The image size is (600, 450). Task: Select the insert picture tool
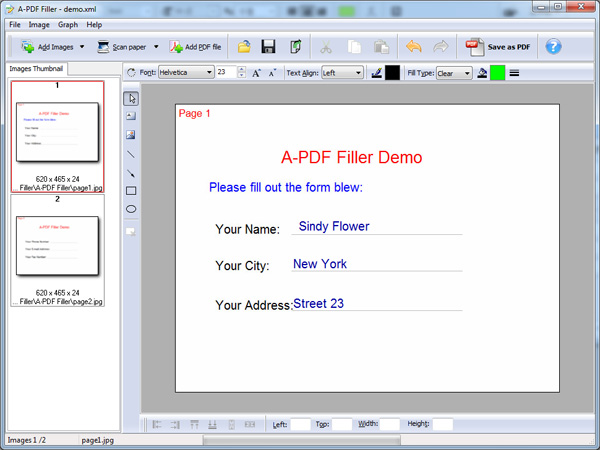131,135
